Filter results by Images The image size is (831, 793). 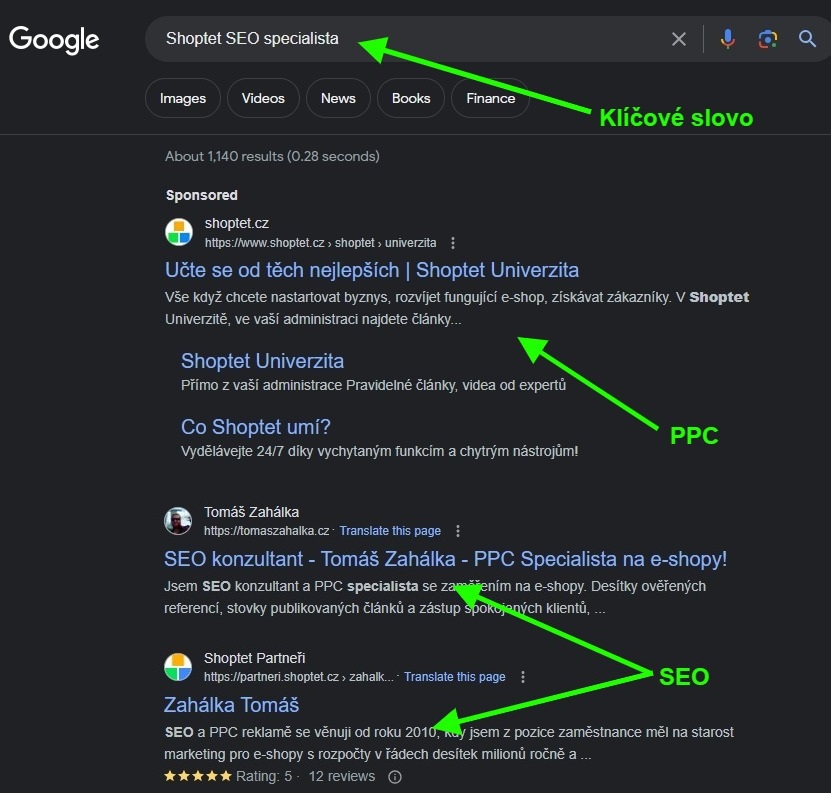tap(183, 98)
